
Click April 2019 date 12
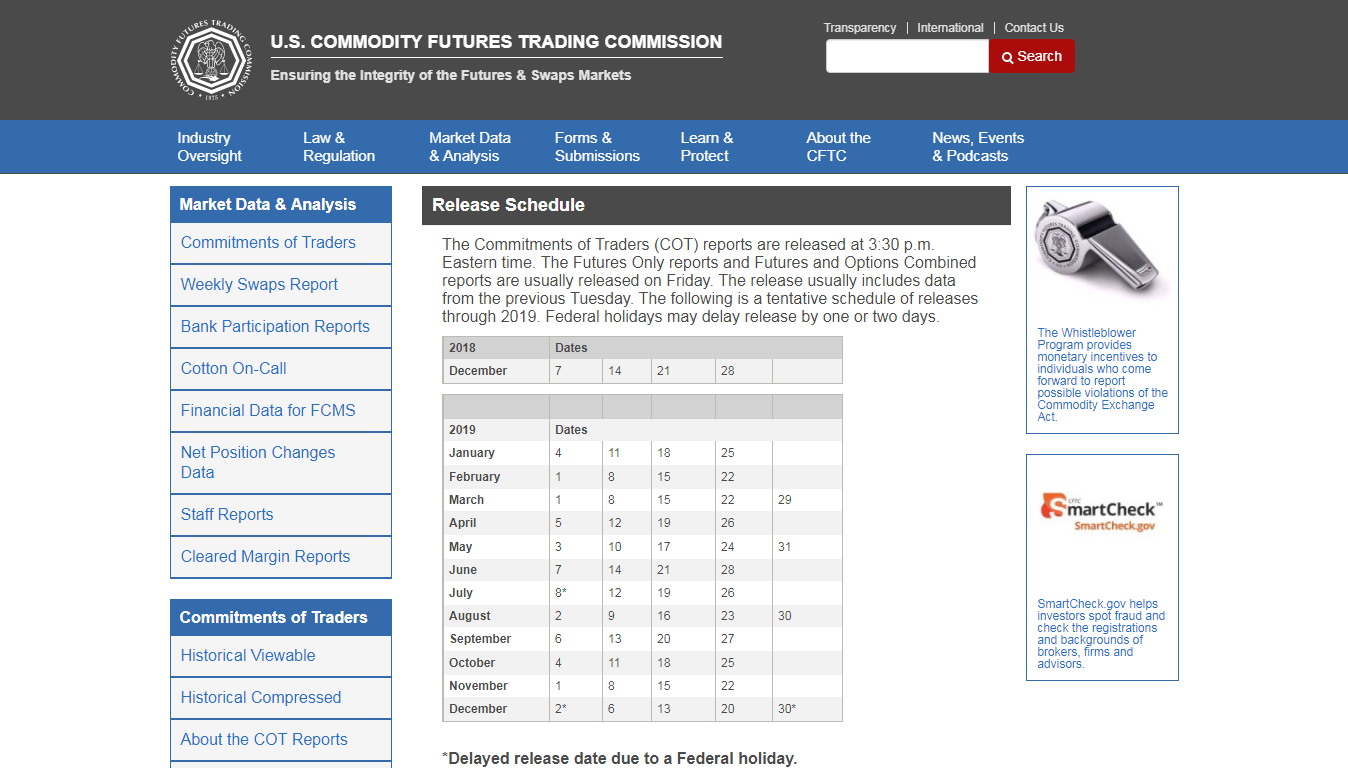[x=615, y=523]
